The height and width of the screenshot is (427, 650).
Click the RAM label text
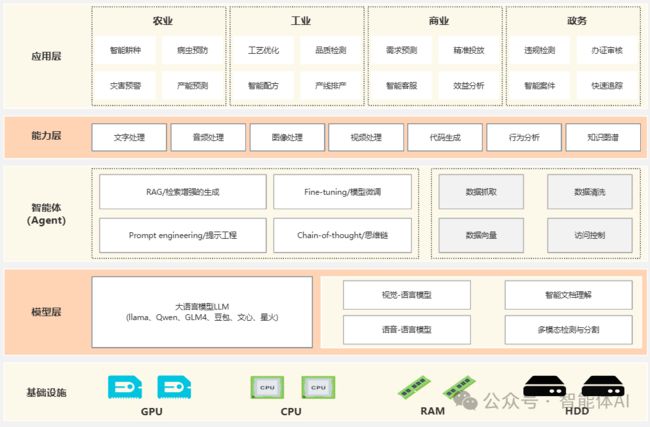pyautogui.click(x=432, y=411)
